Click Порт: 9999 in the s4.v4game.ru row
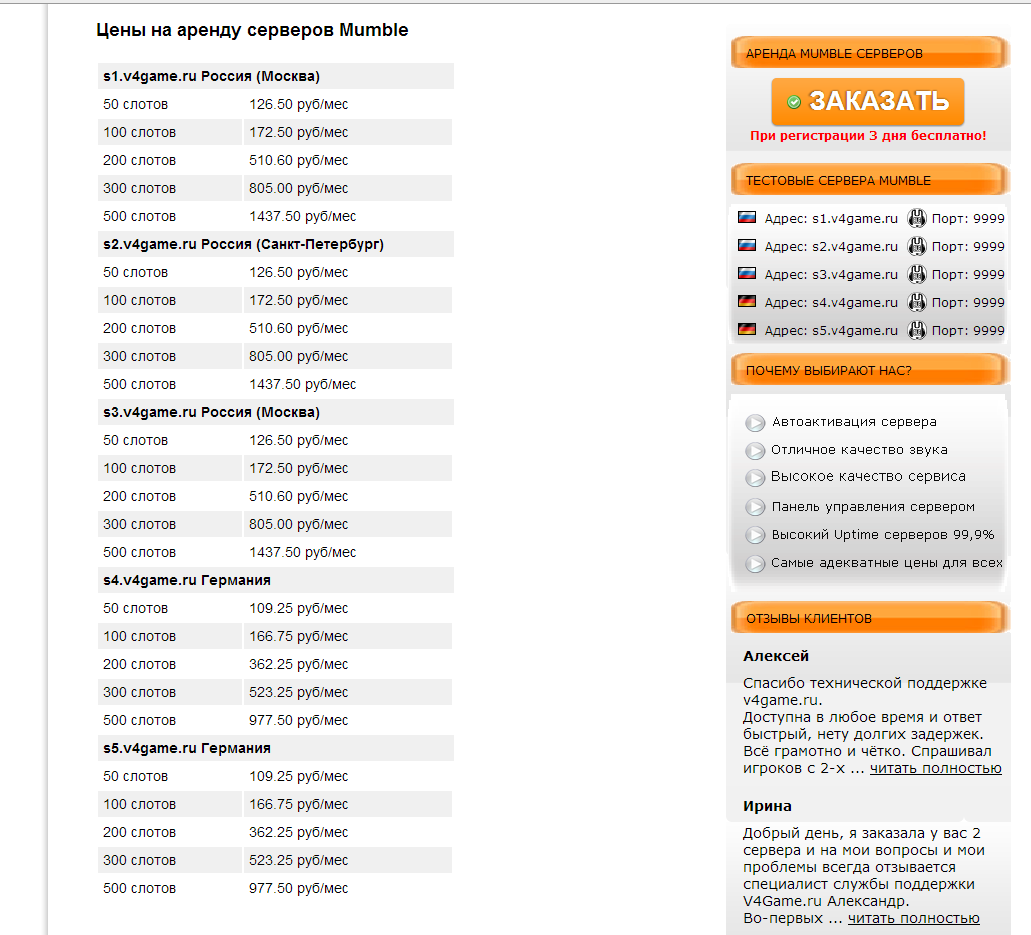This screenshot has width=1031, height=935. point(968,302)
